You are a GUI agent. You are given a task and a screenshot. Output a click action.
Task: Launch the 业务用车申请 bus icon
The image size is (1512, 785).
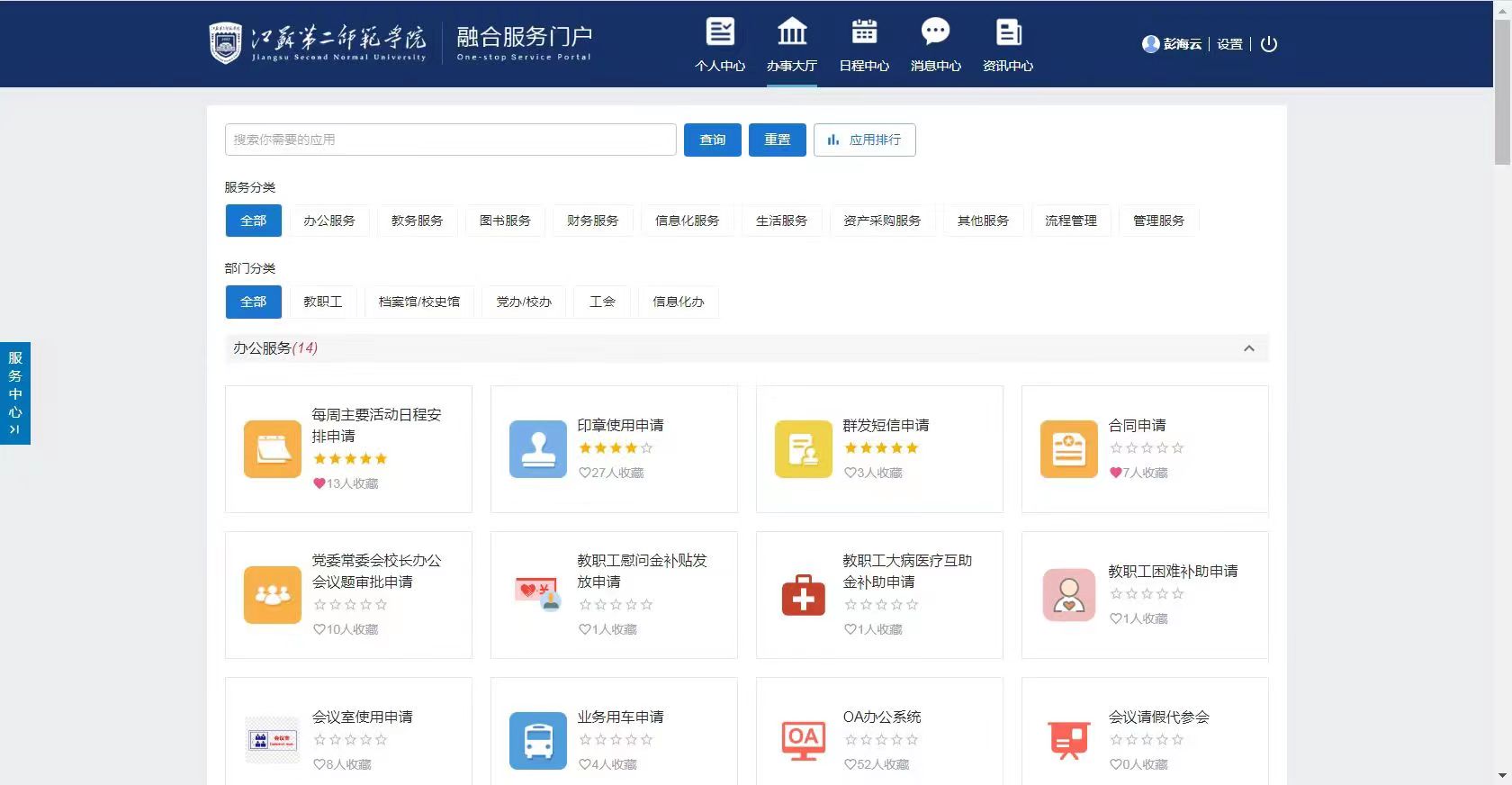coord(537,741)
